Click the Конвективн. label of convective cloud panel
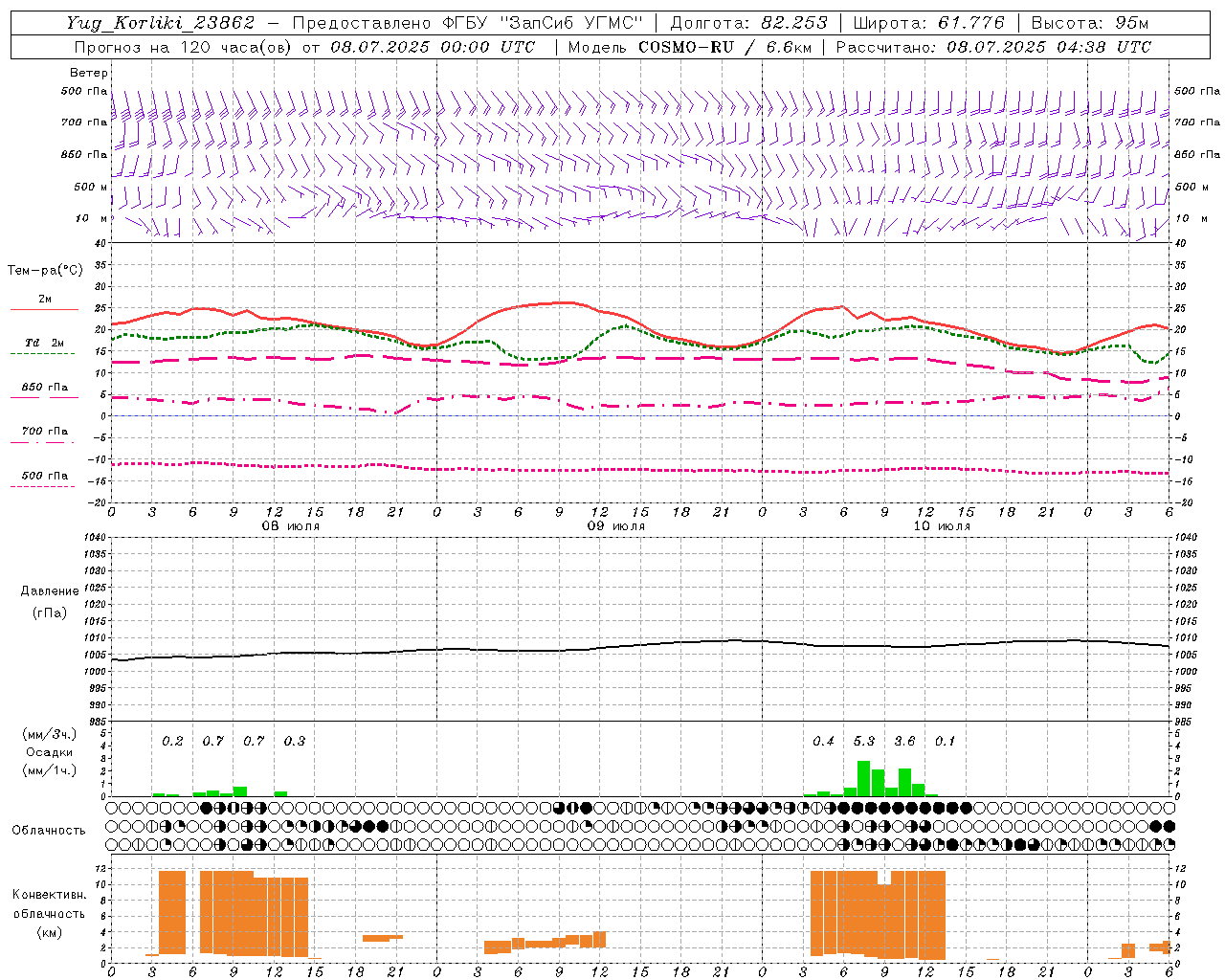 tap(50, 895)
